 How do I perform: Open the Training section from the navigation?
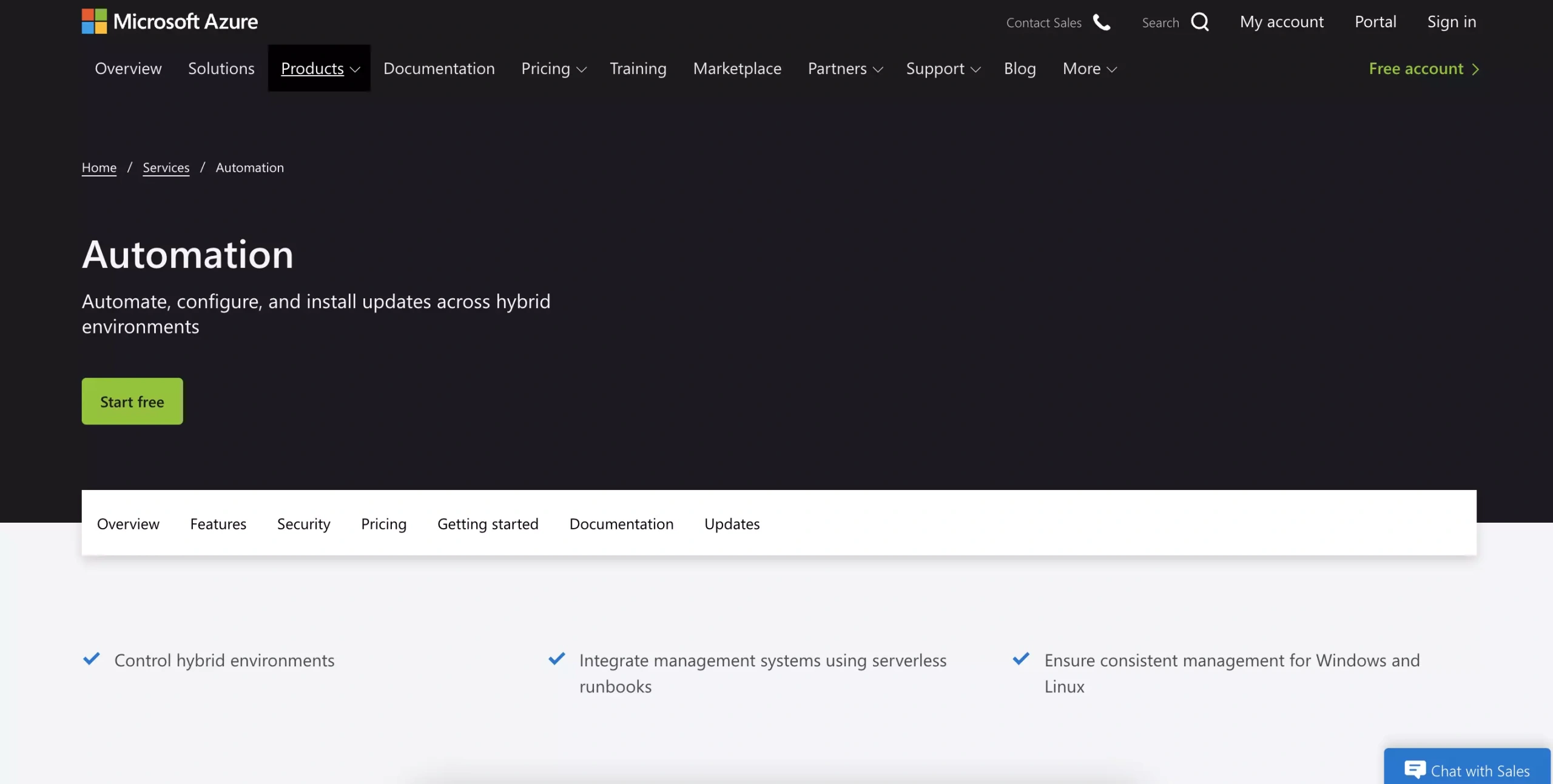pyautogui.click(x=638, y=69)
